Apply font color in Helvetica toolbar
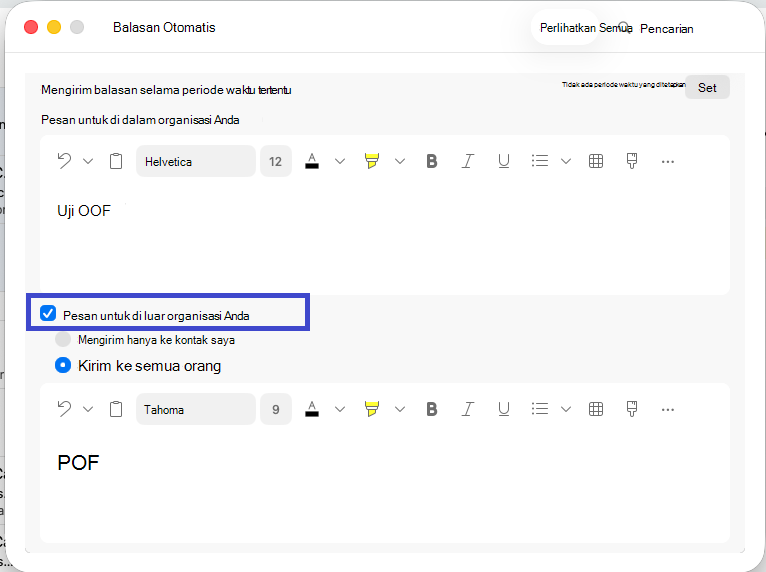 [312, 161]
